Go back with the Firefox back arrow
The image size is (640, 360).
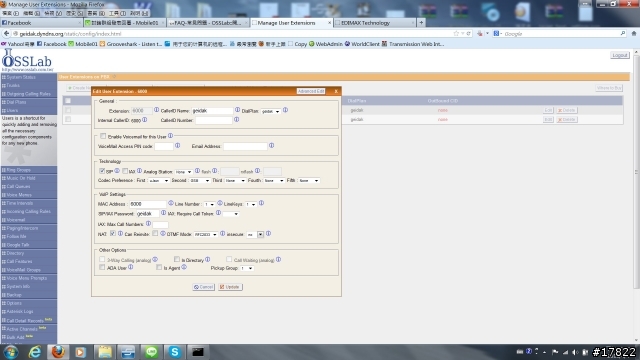tap(6, 33)
